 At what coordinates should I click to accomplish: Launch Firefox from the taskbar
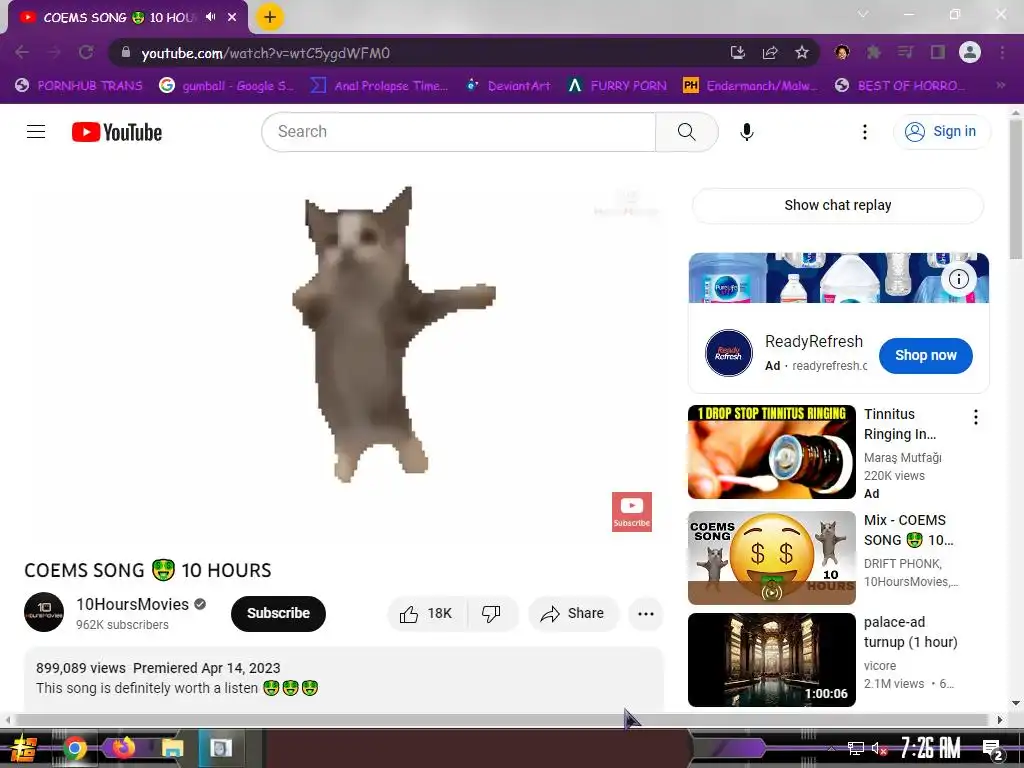click(x=123, y=747)
